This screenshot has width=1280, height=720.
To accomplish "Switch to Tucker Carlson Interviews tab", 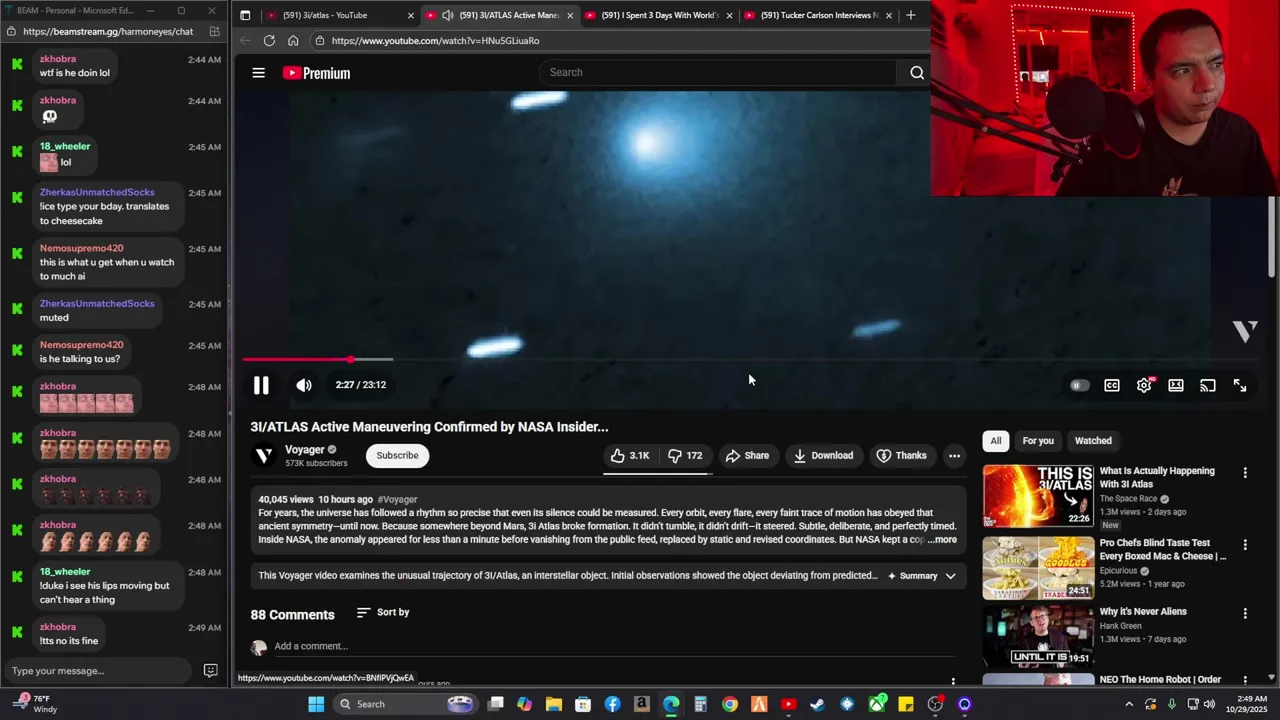I will coord(820,15).
